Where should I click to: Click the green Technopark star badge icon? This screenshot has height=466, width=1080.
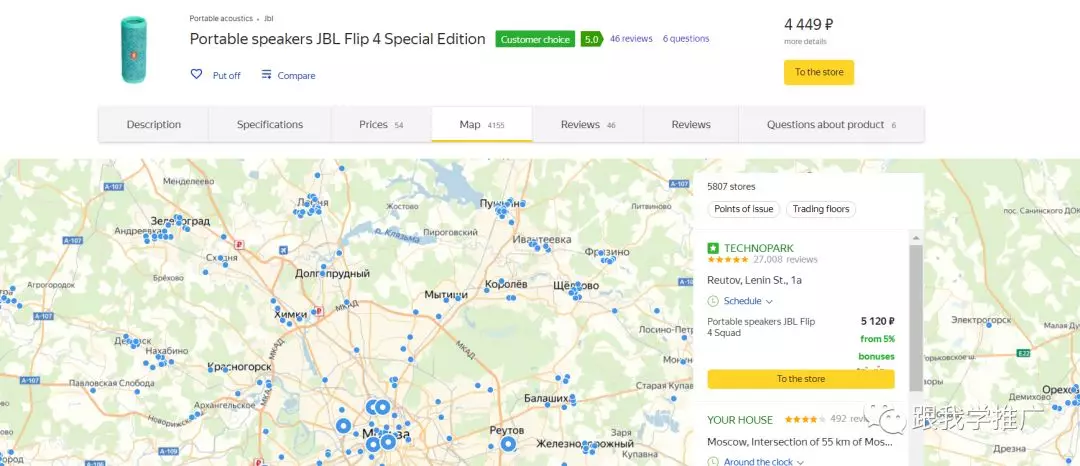pos(713,247)
